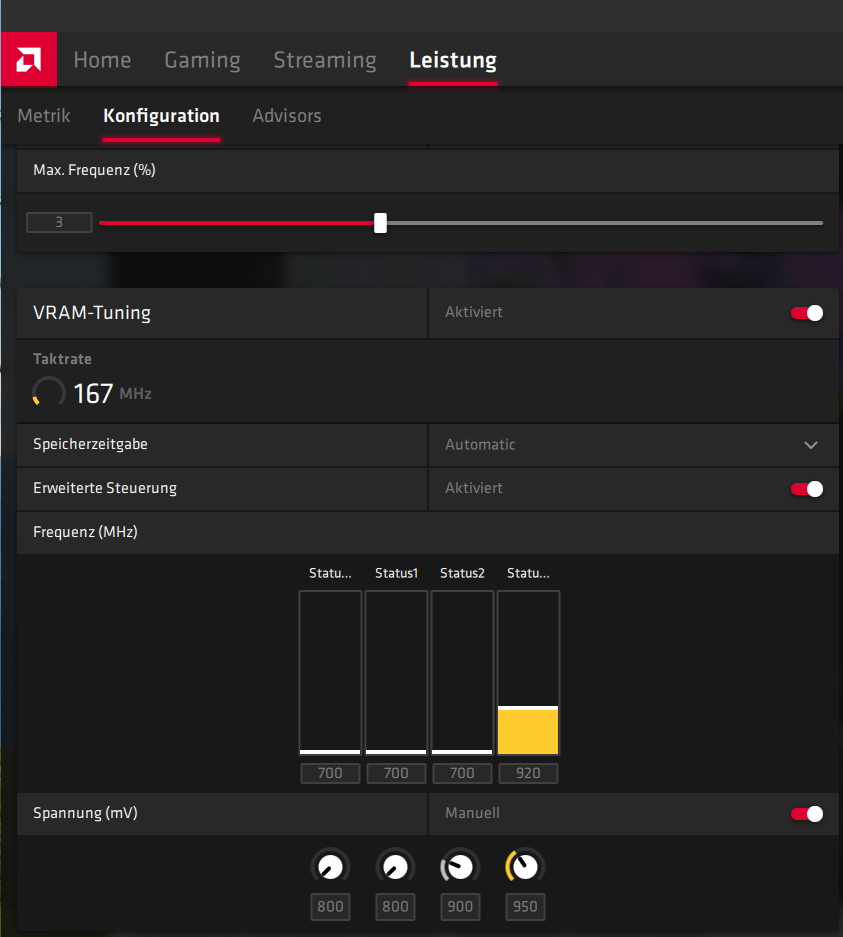843x937 pixels.
Task: Click the Taktrate gauge icon
Action: coord(48,393)
